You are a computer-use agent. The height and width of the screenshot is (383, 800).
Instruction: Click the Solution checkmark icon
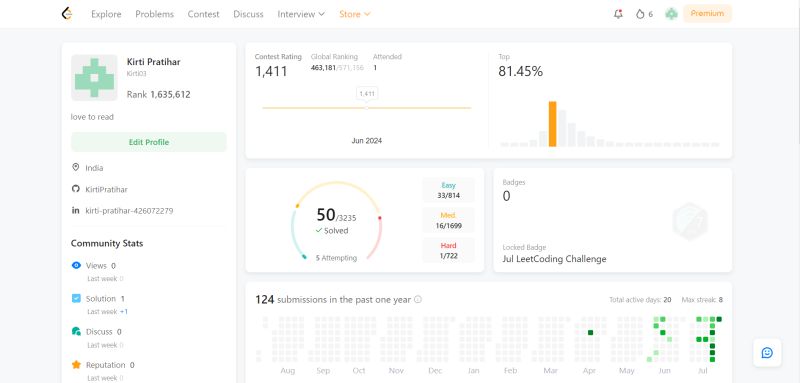(76, 298)
